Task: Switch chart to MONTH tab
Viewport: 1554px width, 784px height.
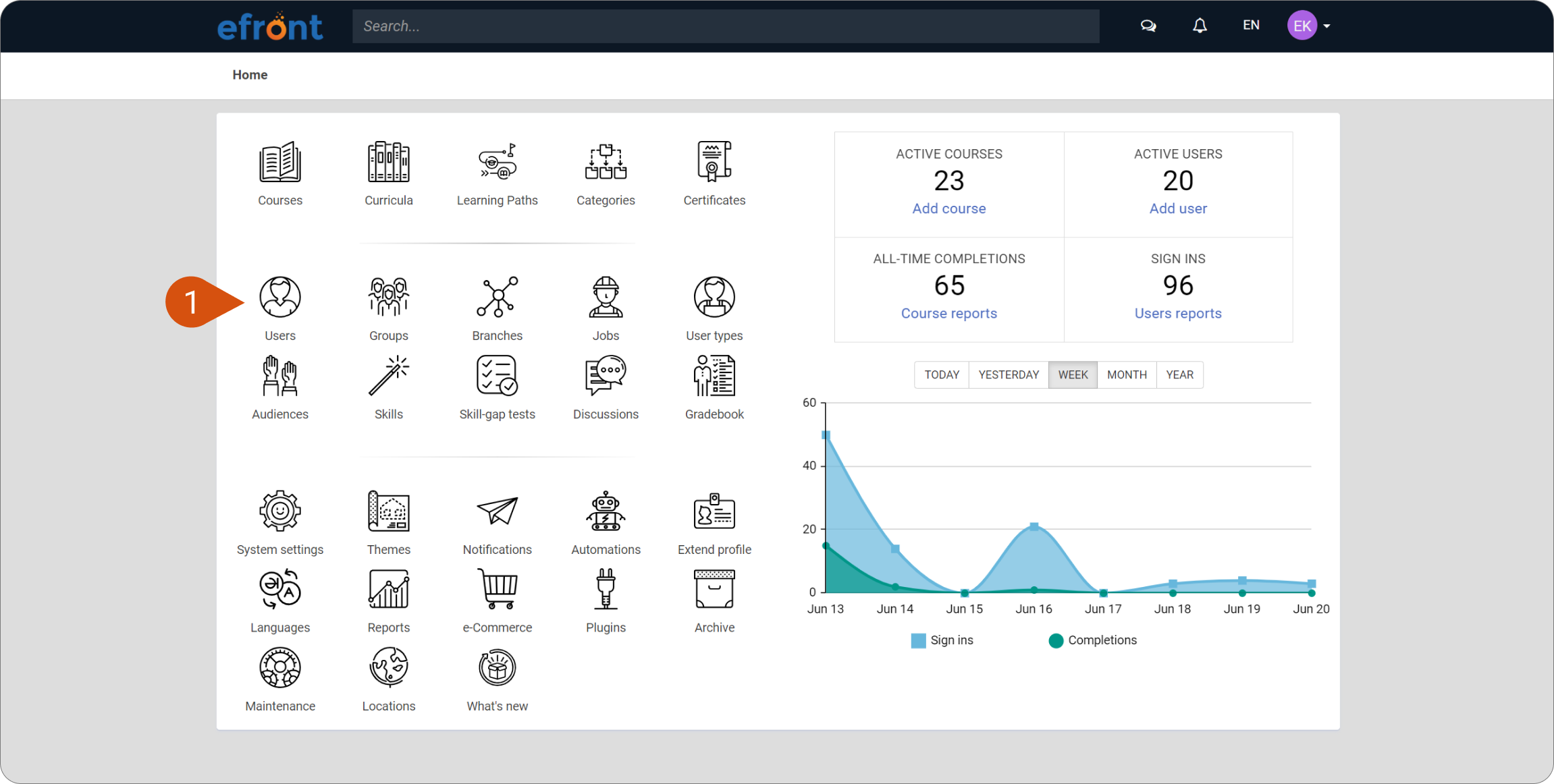Action: pyautogui.click(x=1127, y=374)
